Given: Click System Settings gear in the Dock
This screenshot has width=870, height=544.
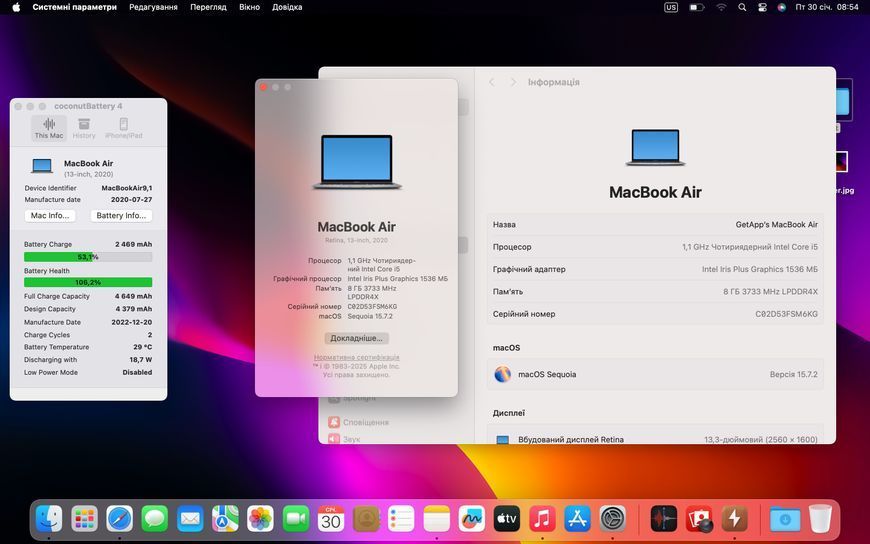Looking at the screenshot, I should (x=613, y=519).
